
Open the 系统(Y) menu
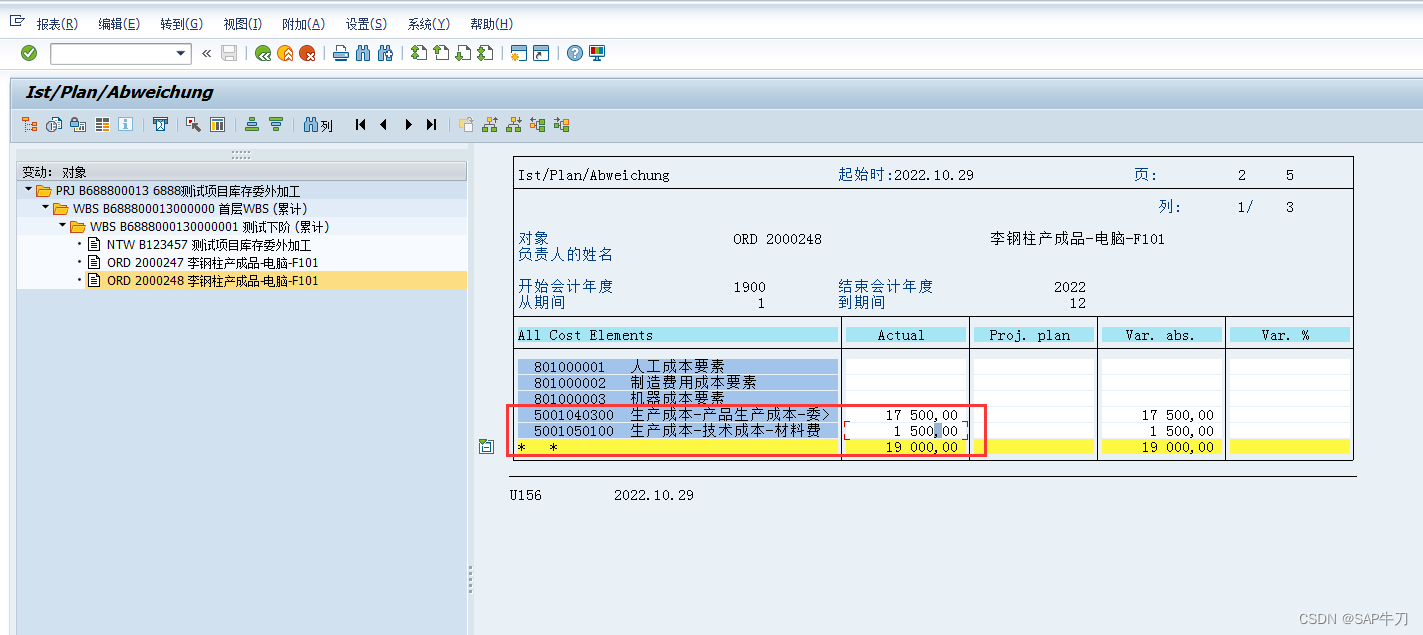pos(428,24)
